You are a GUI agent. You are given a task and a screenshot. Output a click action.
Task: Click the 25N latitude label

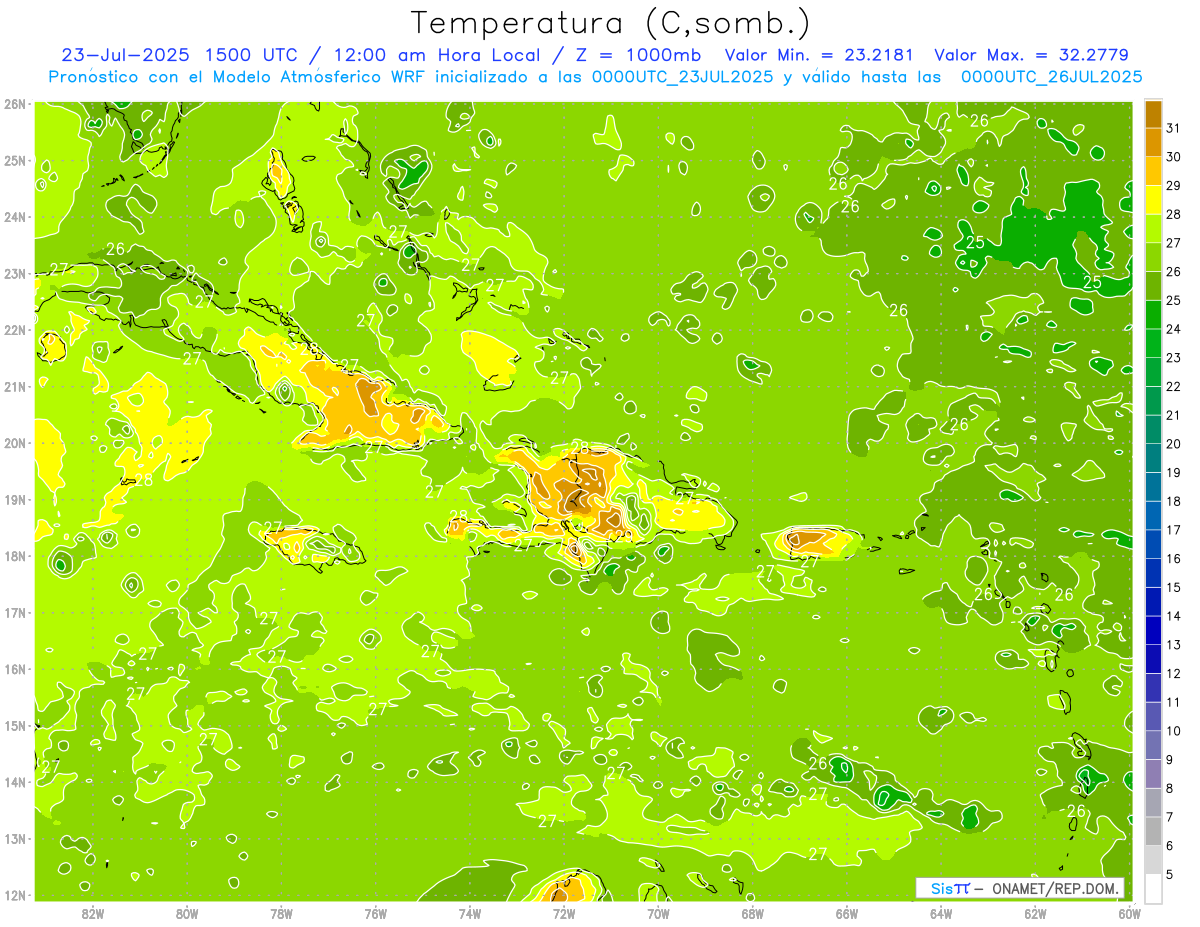coord(15,161)
